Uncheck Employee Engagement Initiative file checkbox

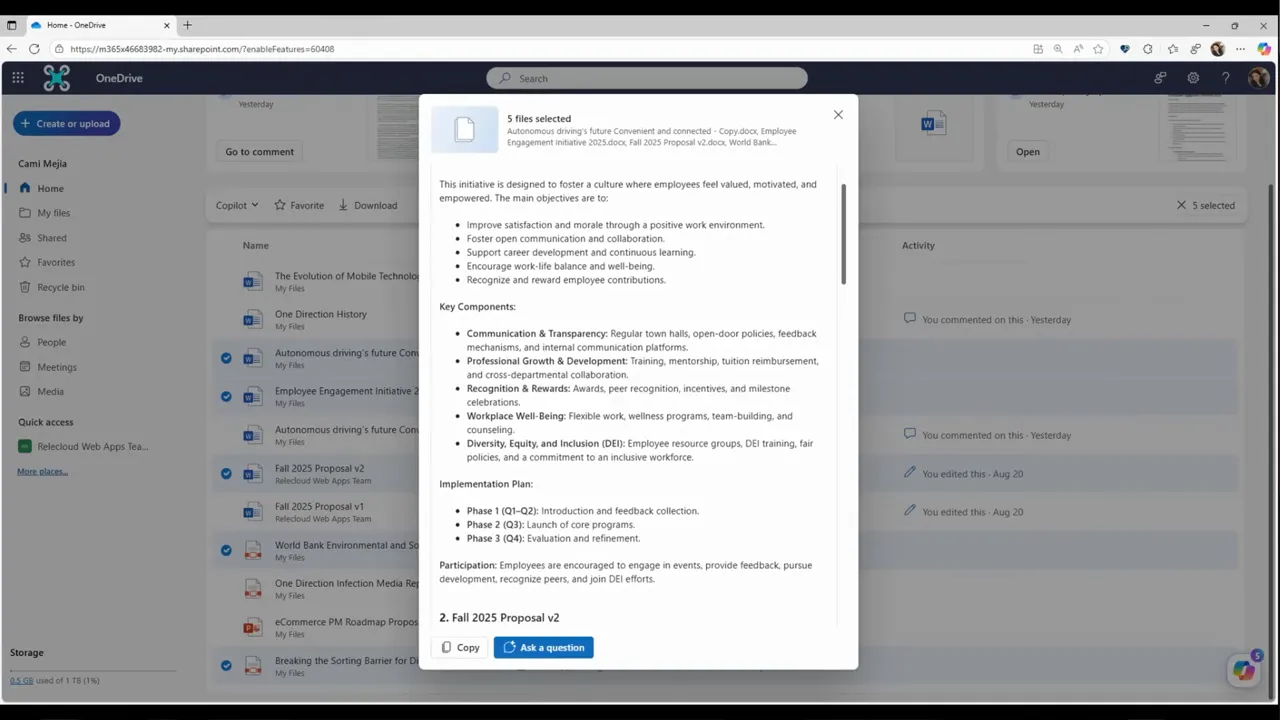[226, 396]
